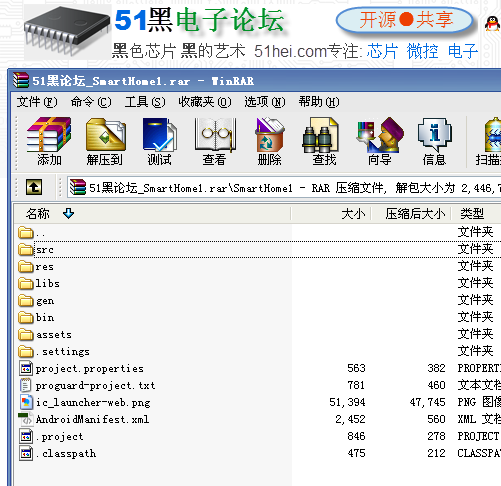Click the packed size value '460'
501x486 pixels.
(437, 385)
